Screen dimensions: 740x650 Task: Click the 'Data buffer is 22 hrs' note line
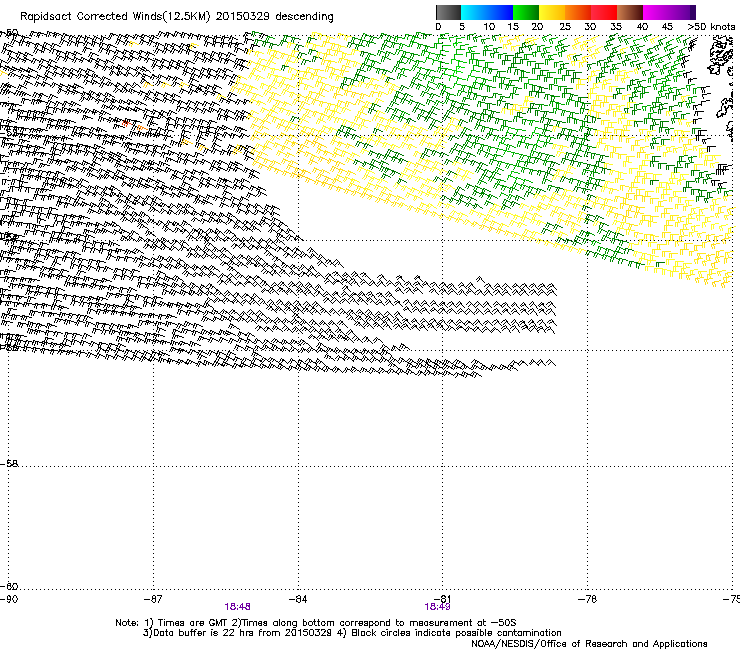click(352, 633)
